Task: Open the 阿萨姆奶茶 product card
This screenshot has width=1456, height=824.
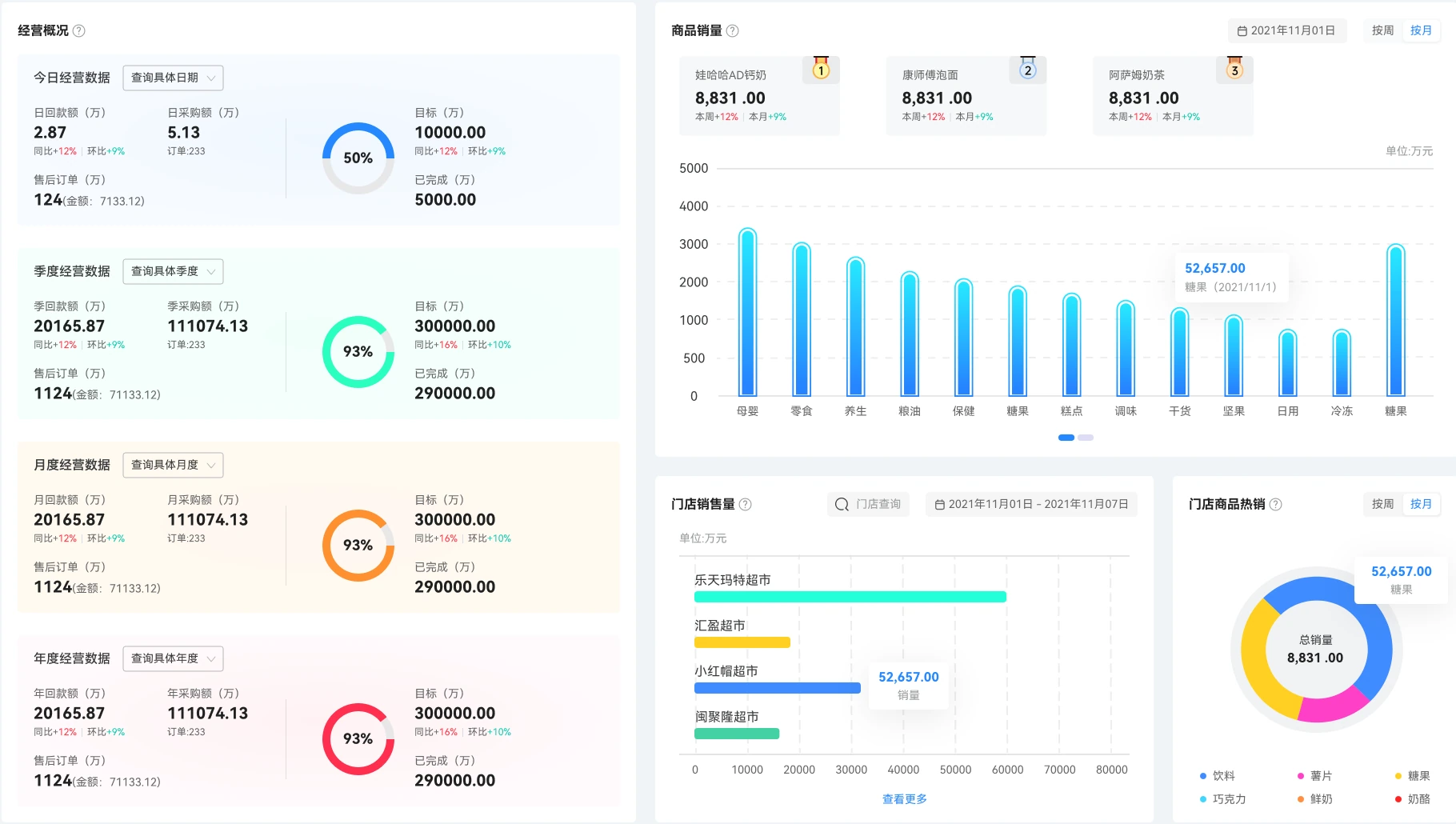Action: (x=1173, y=95)
